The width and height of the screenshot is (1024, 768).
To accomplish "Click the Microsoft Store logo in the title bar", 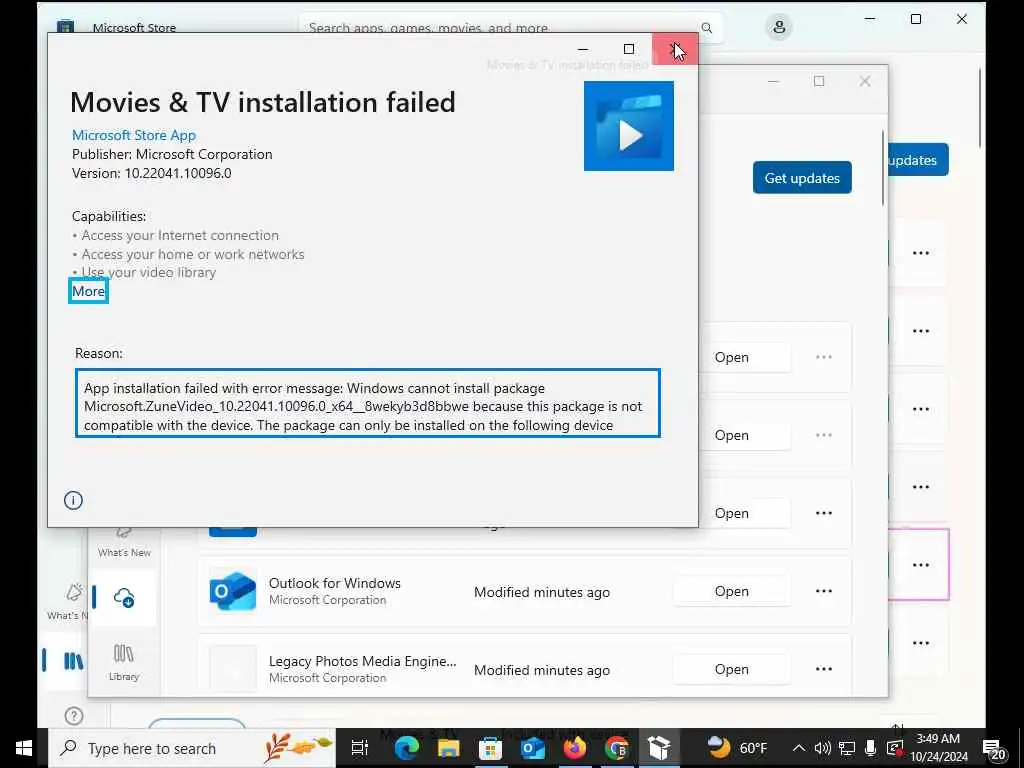I will click(65, 27).
